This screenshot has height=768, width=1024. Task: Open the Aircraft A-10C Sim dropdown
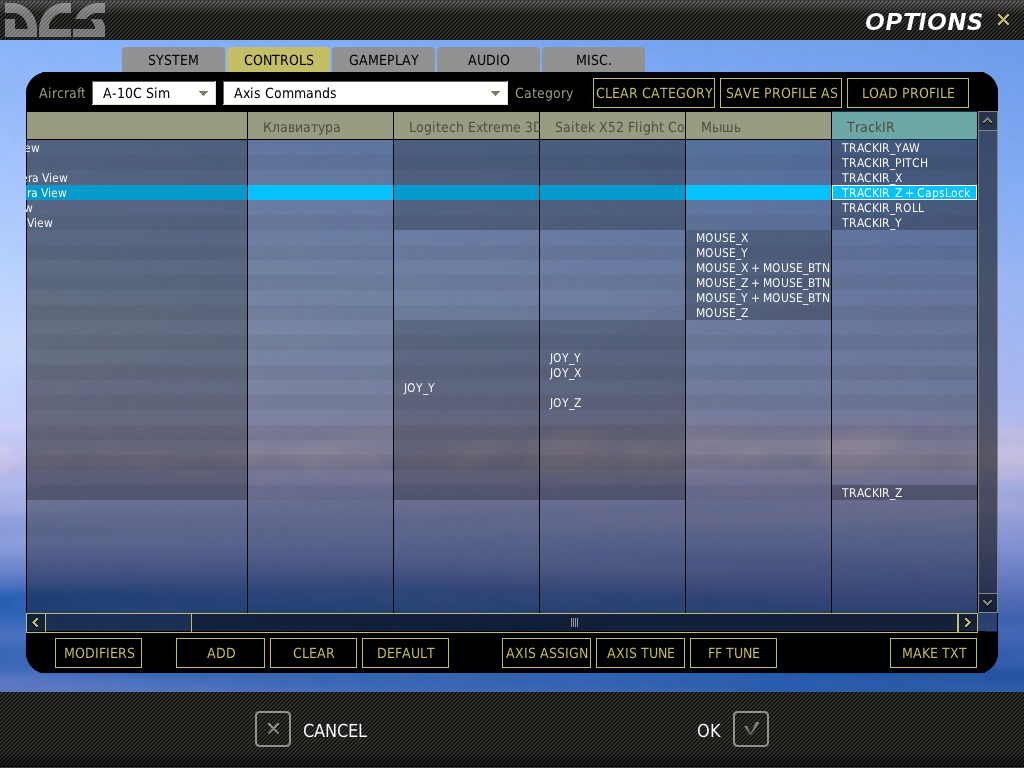154,93
